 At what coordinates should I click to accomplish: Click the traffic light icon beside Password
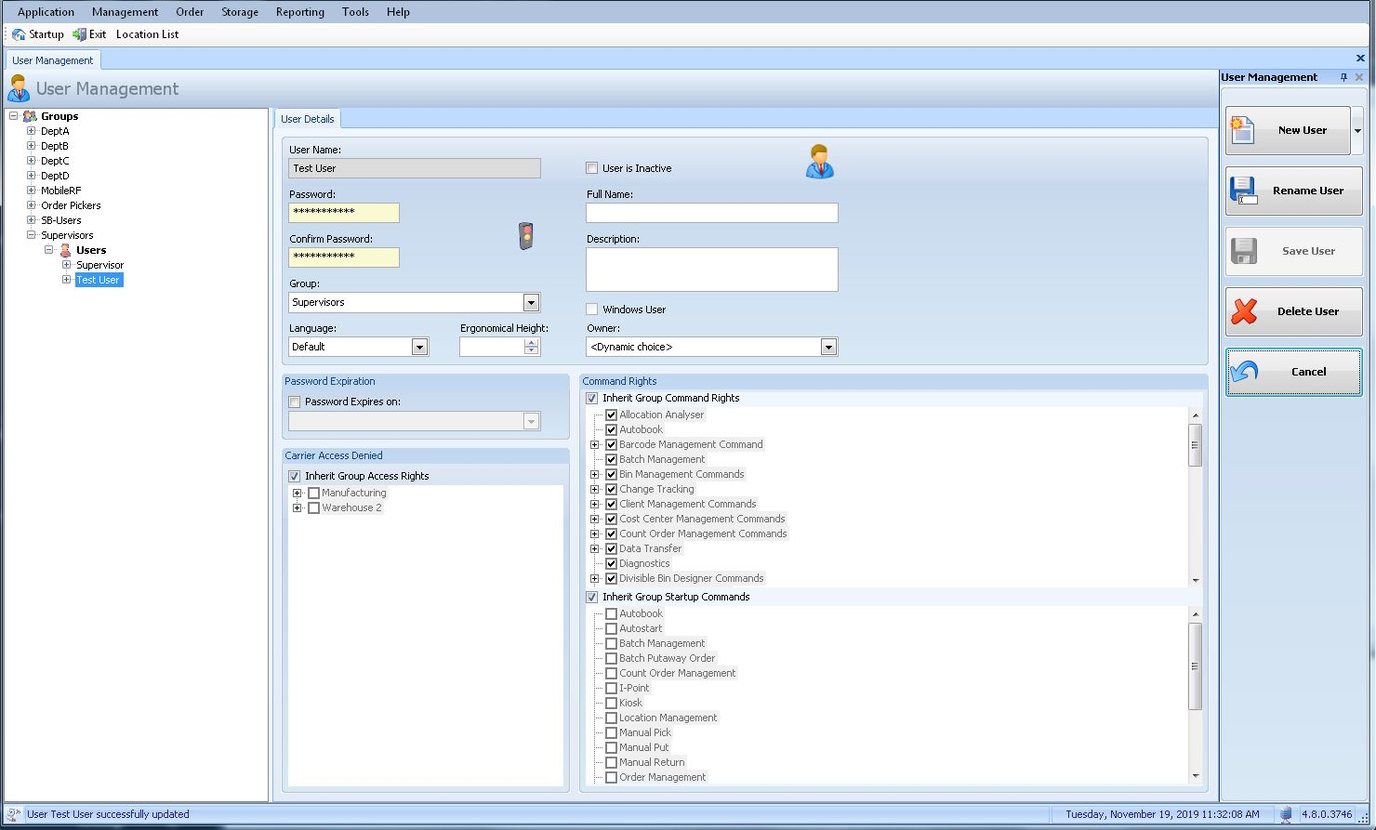click(524, 236)
